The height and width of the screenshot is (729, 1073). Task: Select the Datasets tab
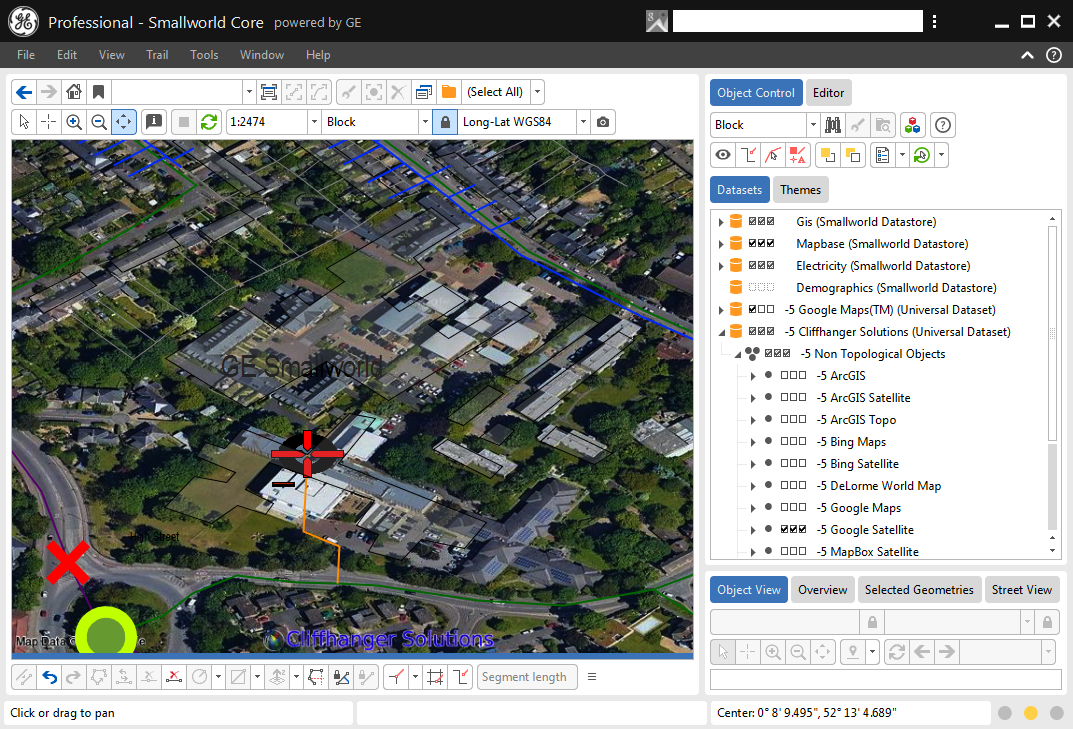click(740, 190)
